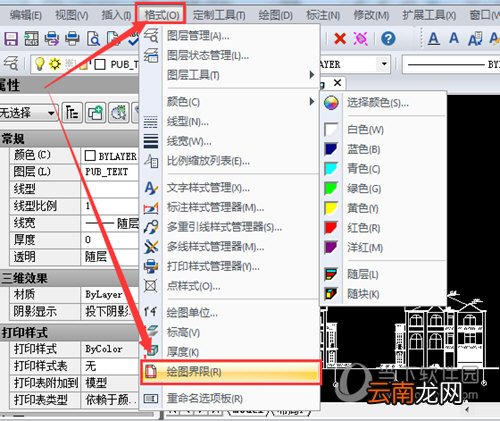Select Plot Style Manager (打印样式管理器)
This screenshot has height=421, width=500.
pyautogui.click(x=229, y=266)
